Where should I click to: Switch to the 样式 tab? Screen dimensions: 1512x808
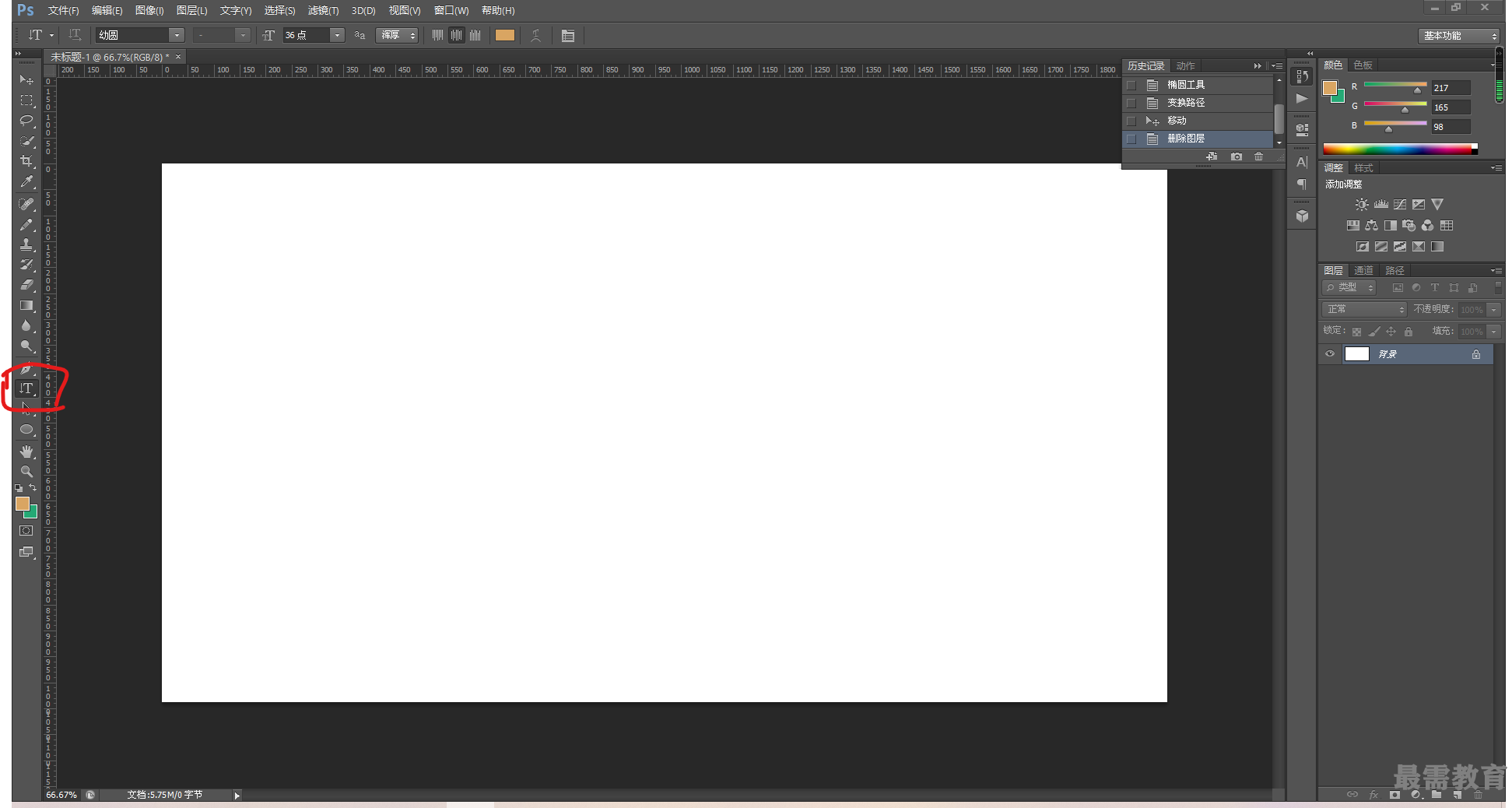[x=1363, y=168]
